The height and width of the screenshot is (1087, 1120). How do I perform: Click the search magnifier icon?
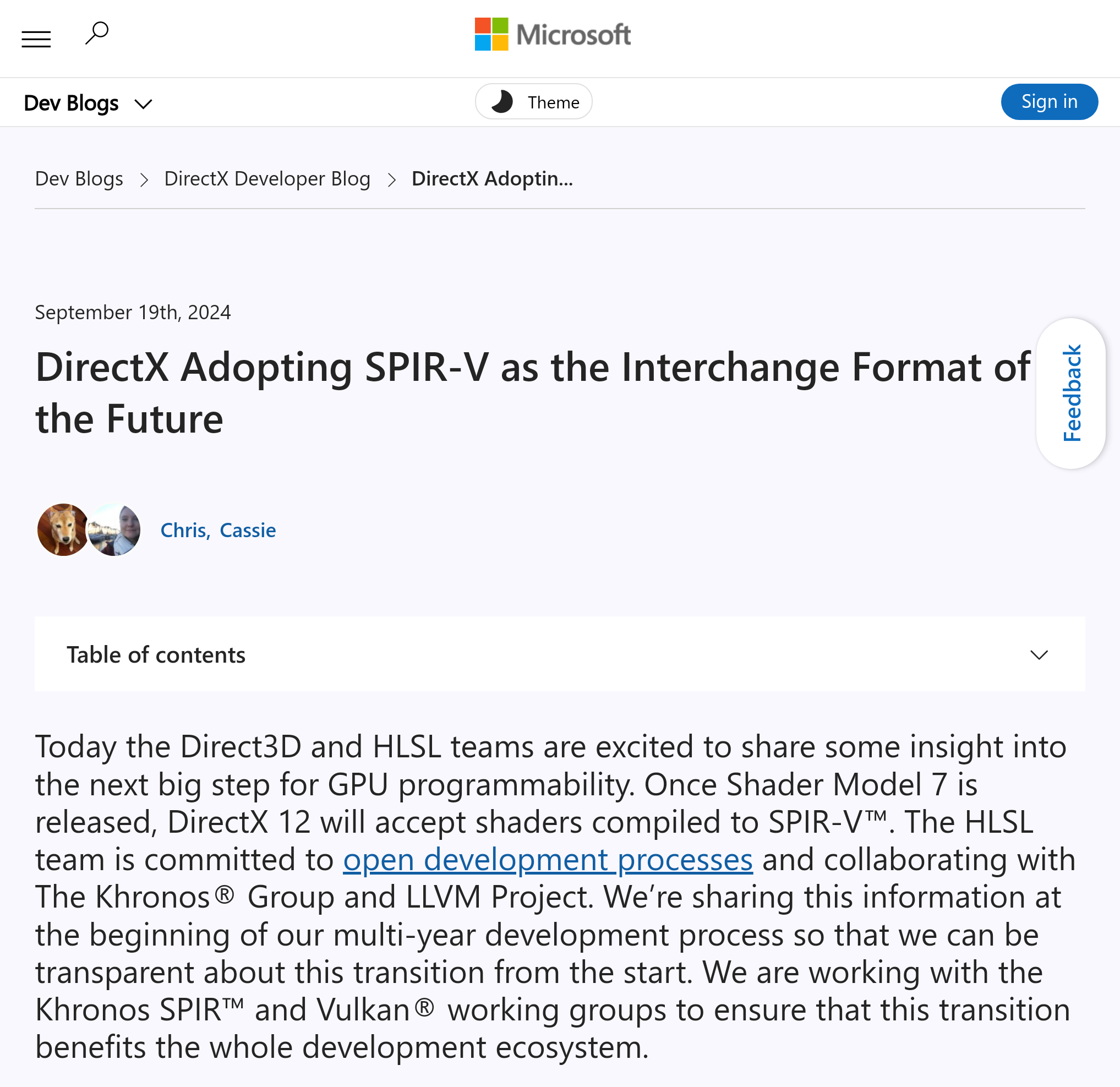(x=96, y=33)
